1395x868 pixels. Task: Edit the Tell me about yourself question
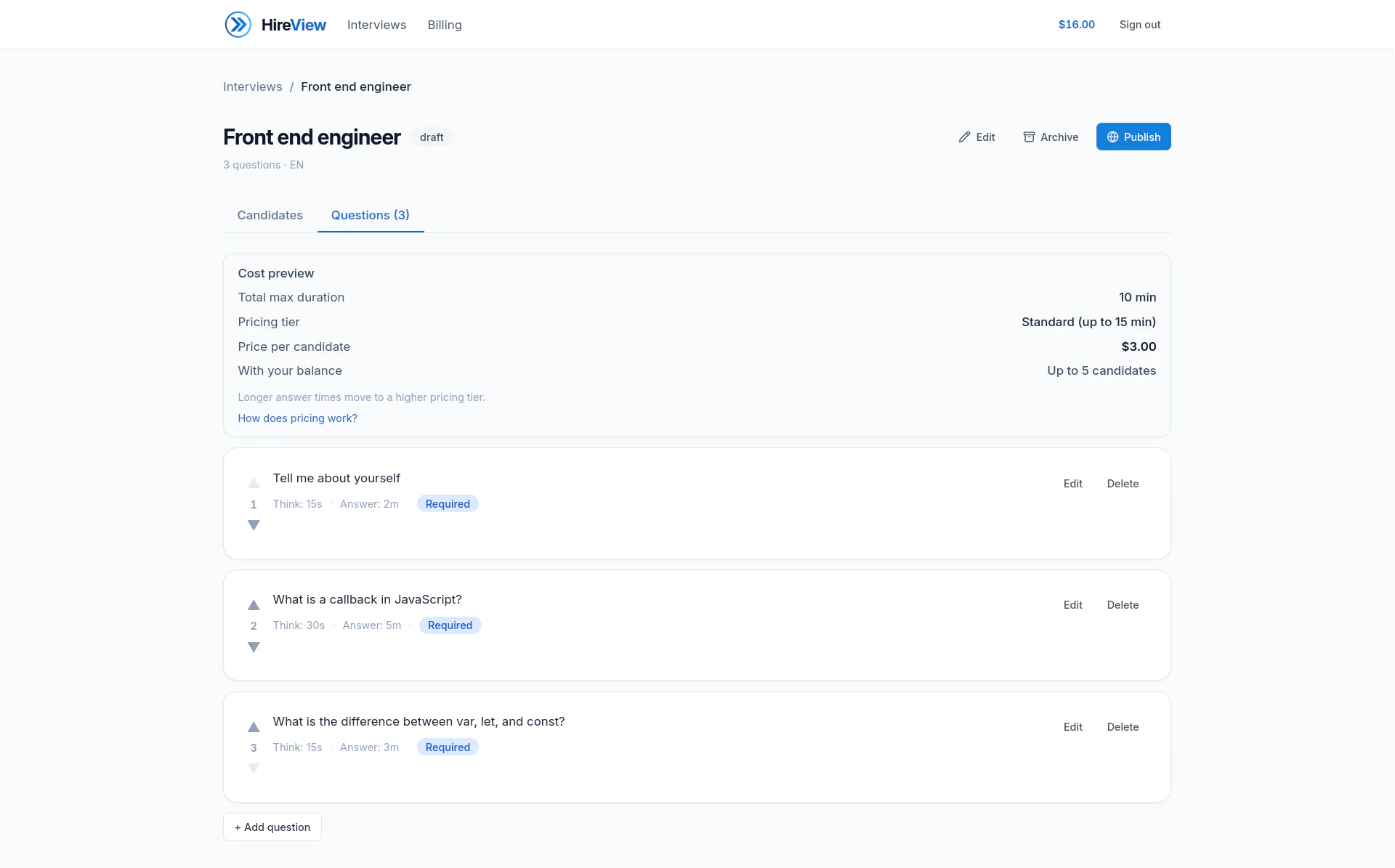click(x=1072, y=484)
